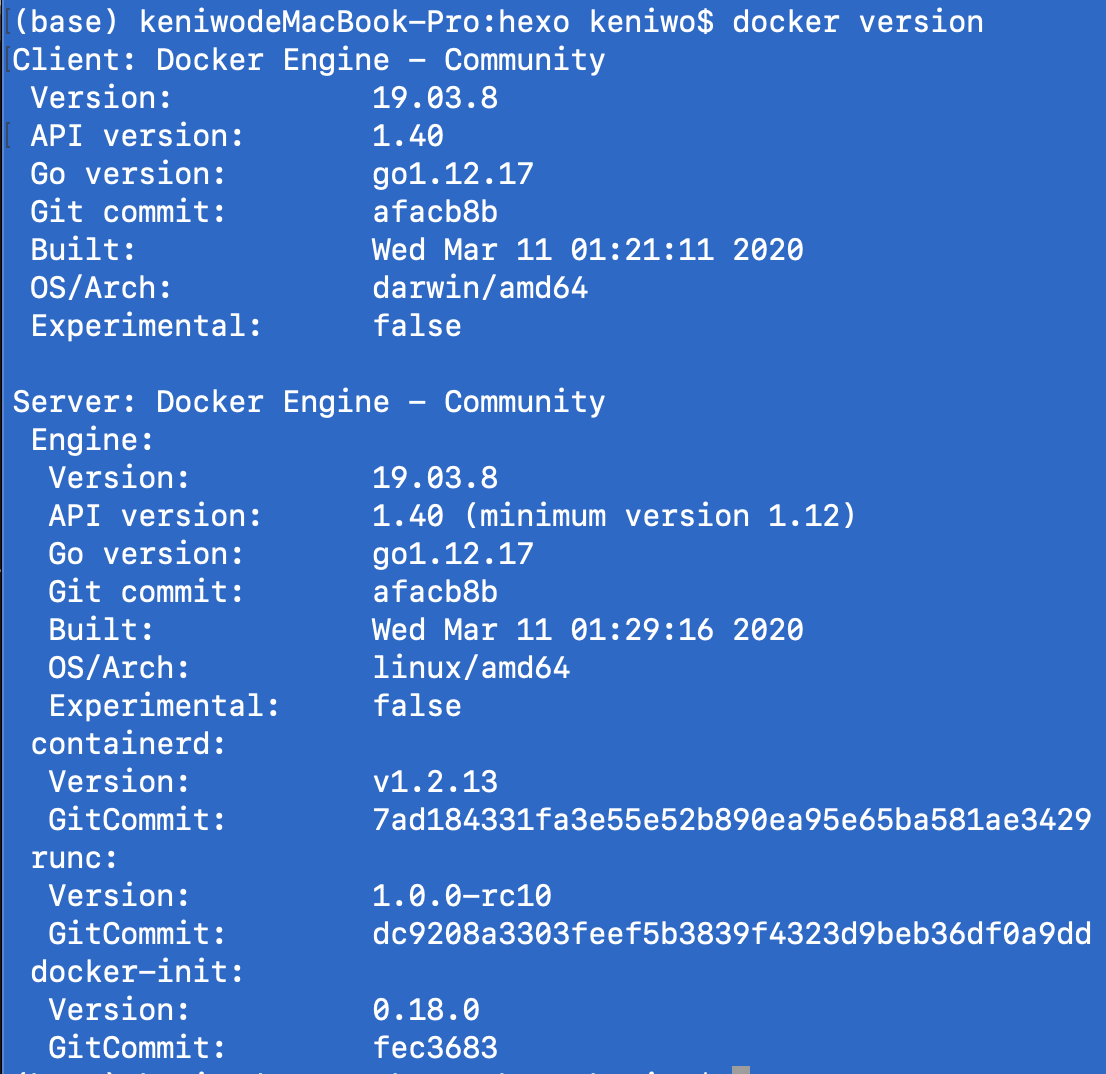This screenshot has width=1106, height=1074.
Task: Click the containerd version v1.2.13
Action: click(435, 782)
